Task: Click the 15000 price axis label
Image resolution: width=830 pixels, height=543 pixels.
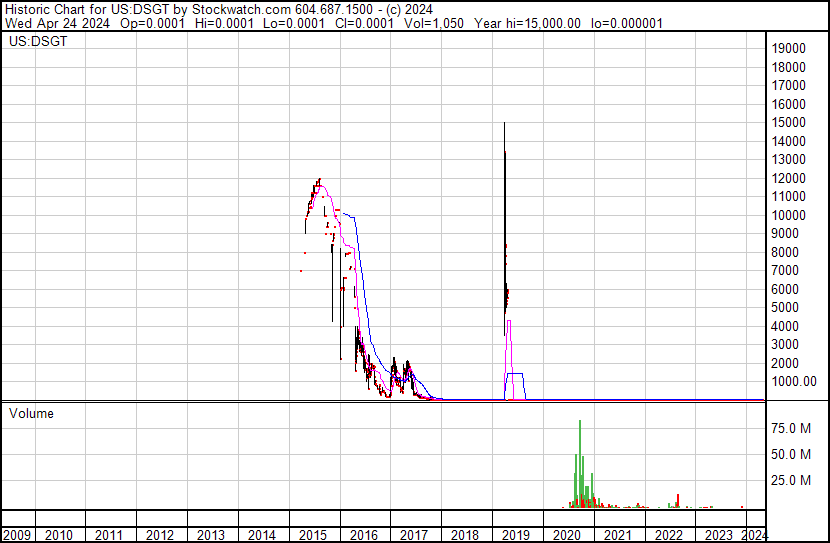Action: coord(788,122)
